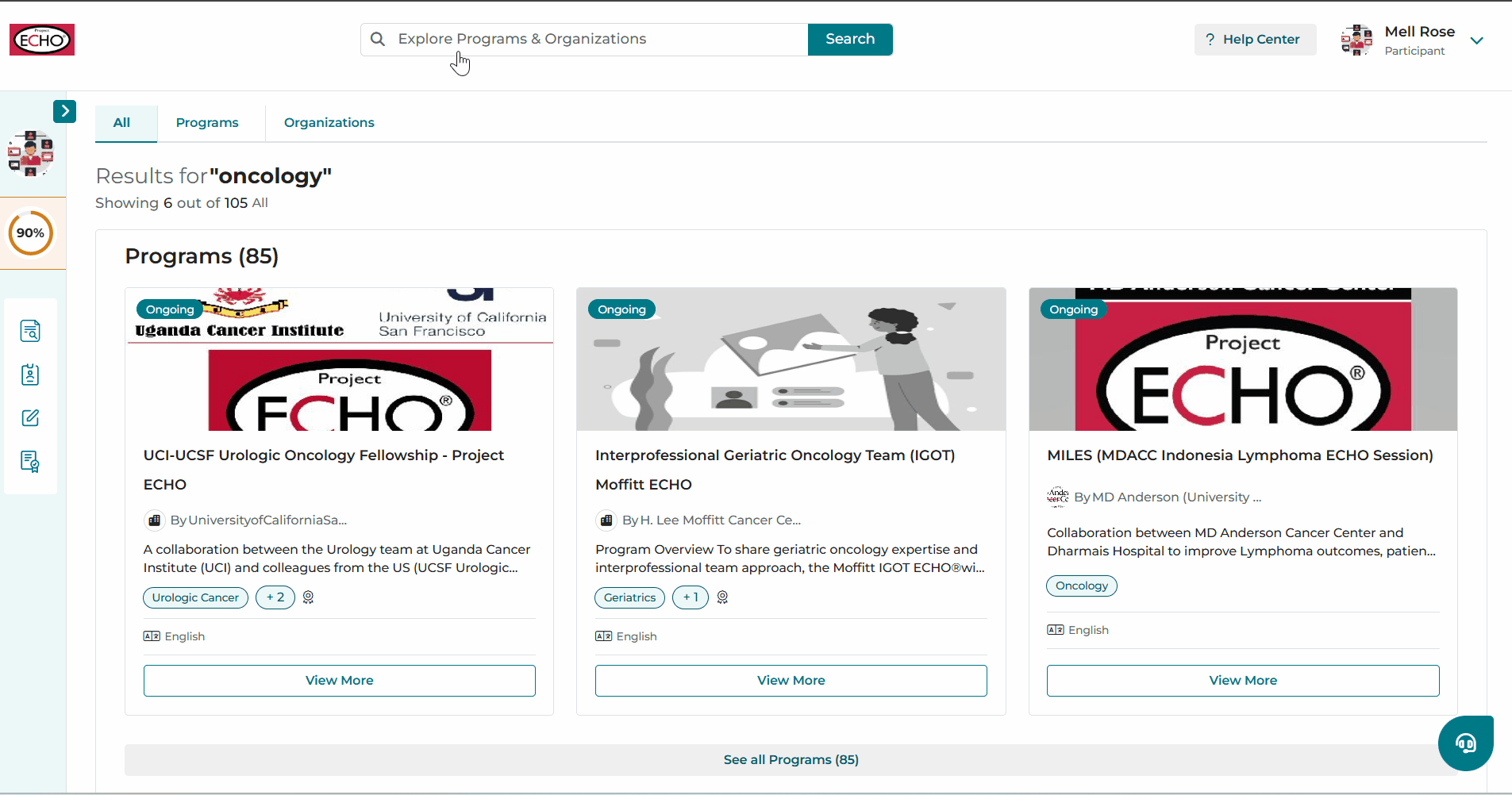
Task: Click the MD Anderson organization logo
Action: pos(1057,497)
